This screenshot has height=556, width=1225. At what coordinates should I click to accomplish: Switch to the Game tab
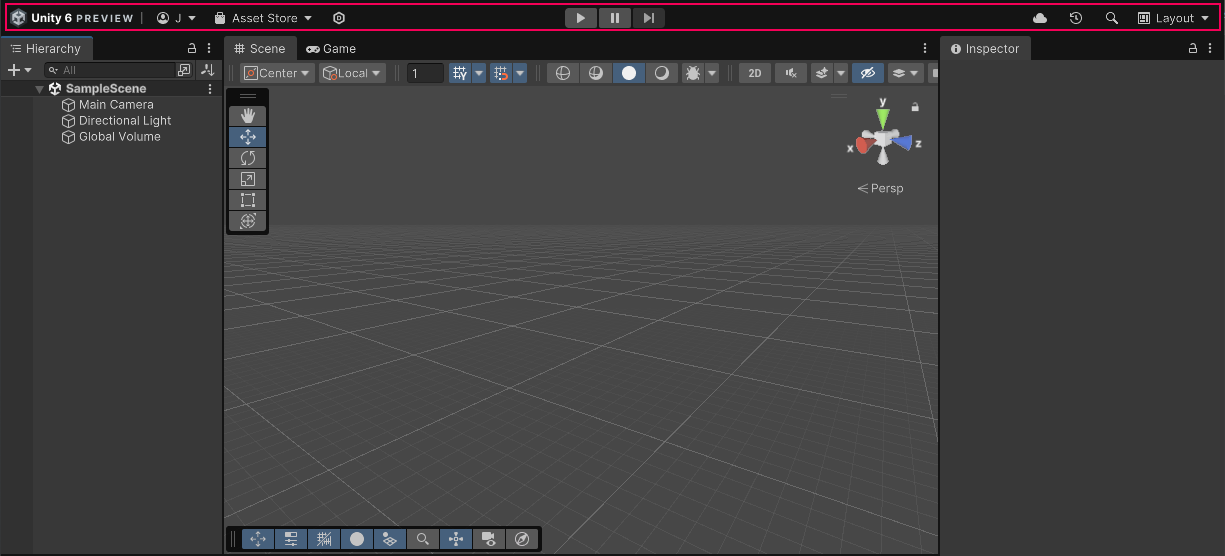point(331,48)
